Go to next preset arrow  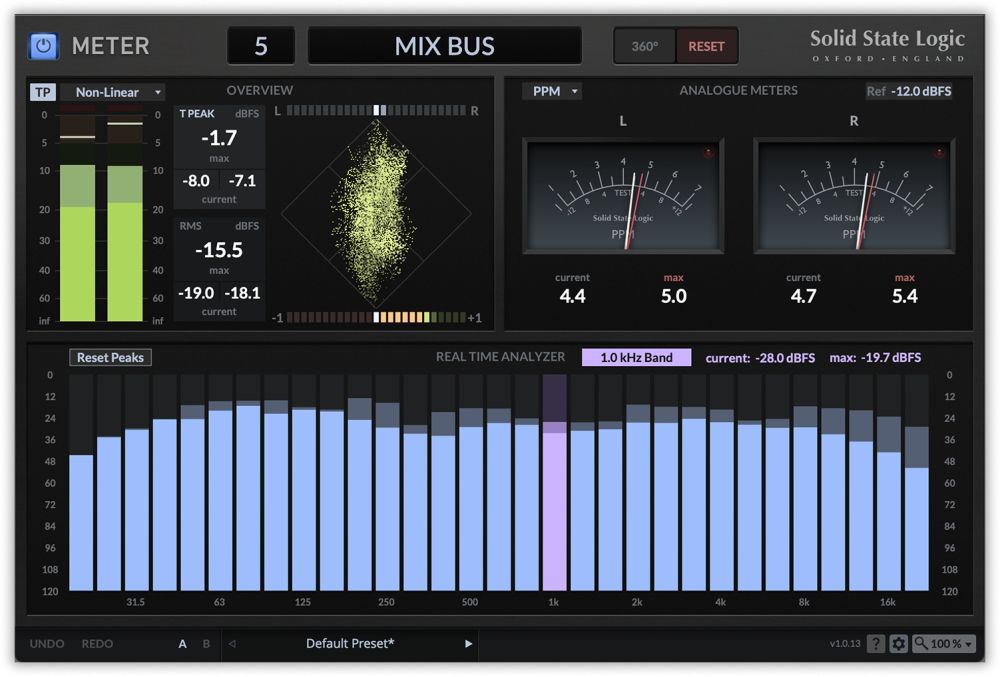coord(469,644)
